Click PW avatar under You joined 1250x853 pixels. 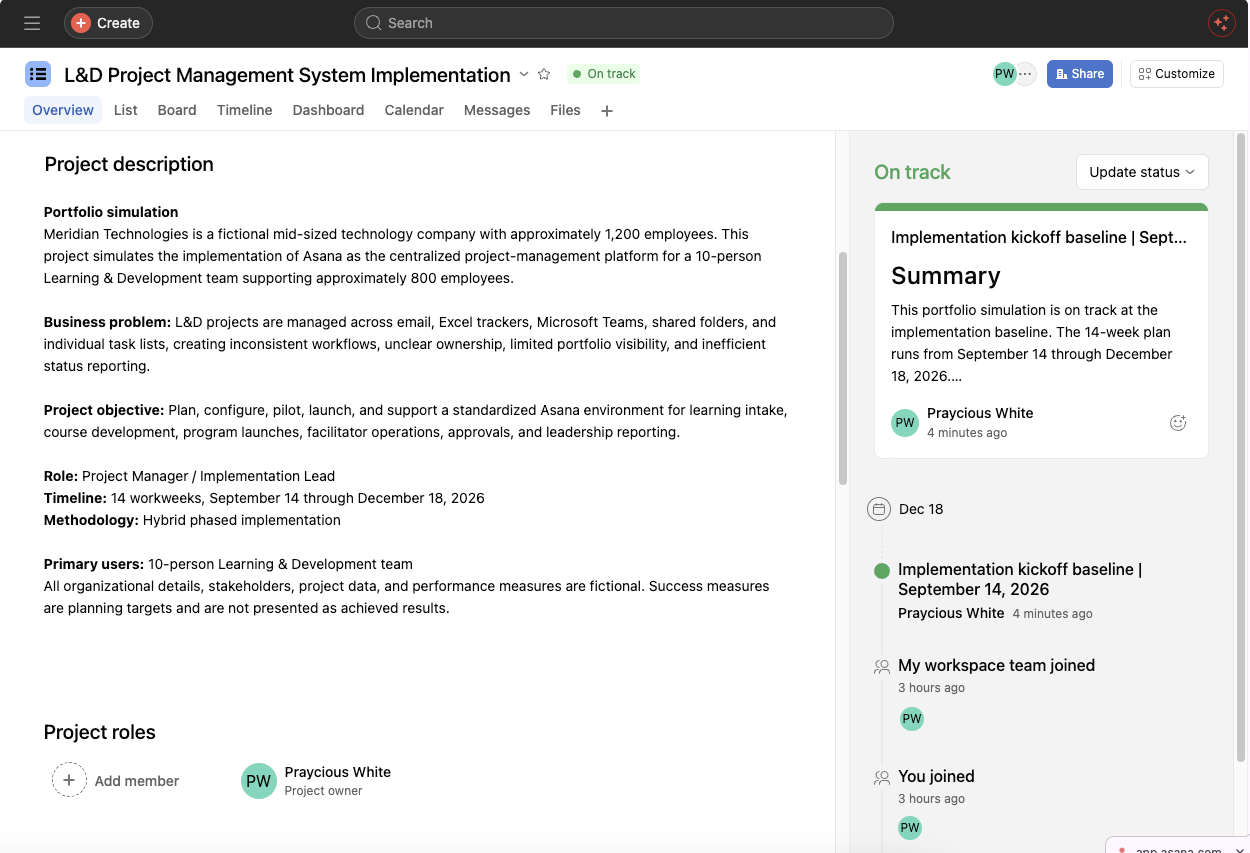click(x=910, y=828)
